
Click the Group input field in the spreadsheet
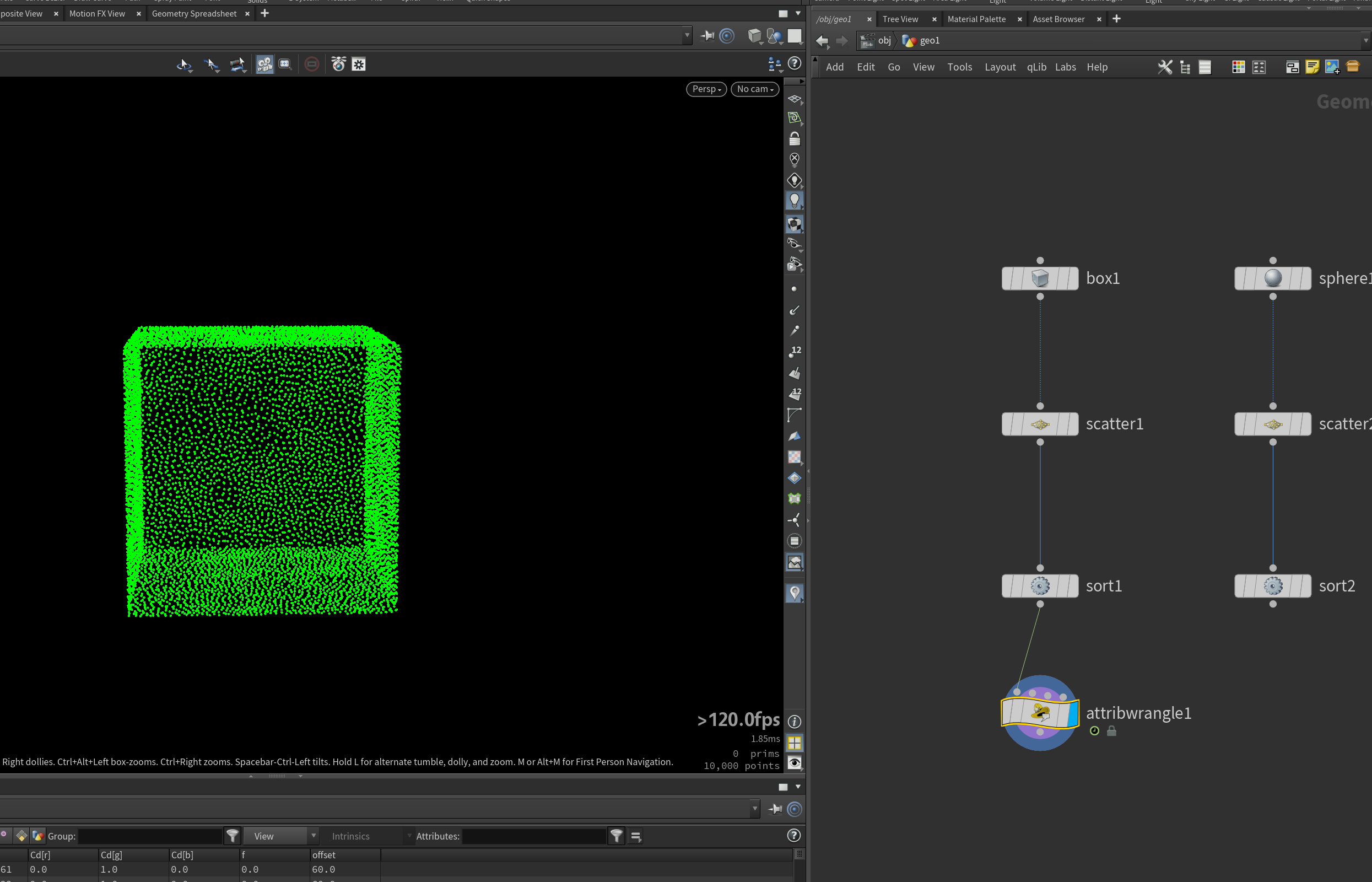click(x=149, y=836)
